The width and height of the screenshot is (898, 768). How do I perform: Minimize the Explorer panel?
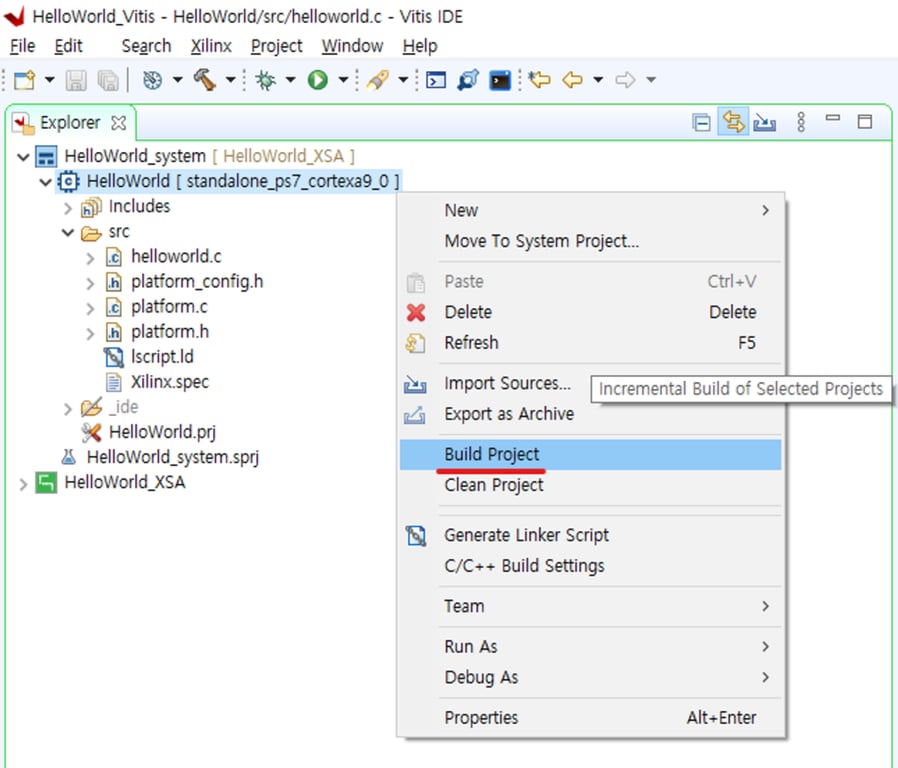click(833, 118)
